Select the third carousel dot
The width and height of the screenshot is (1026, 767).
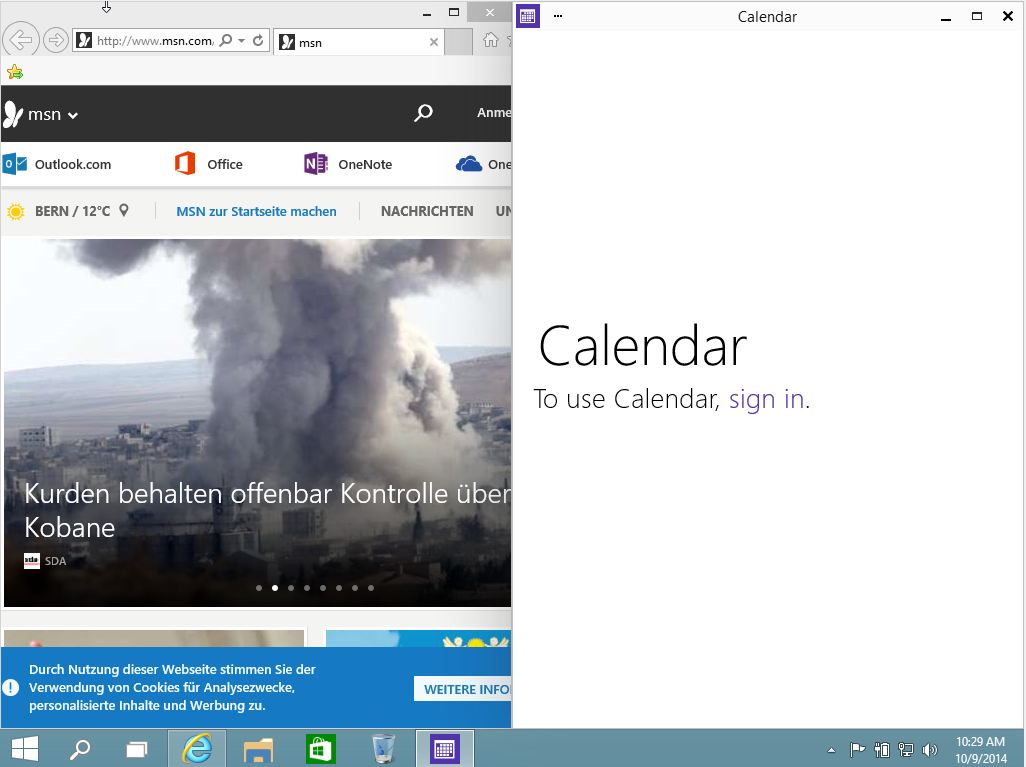(291, 588)
